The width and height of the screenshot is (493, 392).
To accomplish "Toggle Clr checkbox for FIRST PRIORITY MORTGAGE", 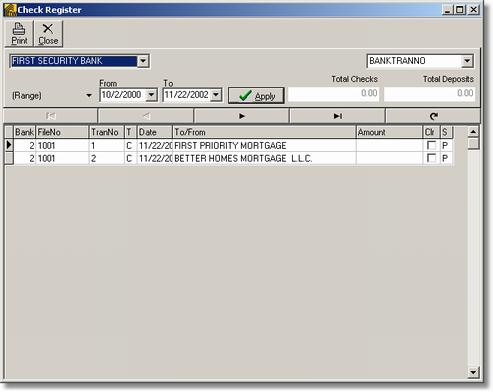I will click(431, 145).
